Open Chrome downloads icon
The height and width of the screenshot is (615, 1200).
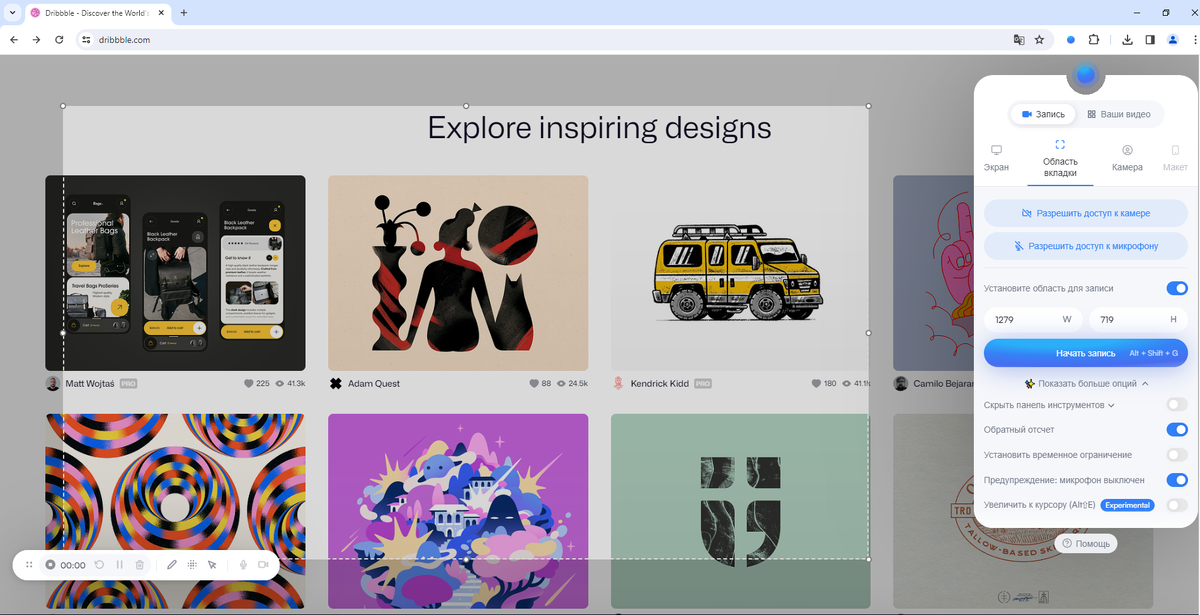[1127, 40]
